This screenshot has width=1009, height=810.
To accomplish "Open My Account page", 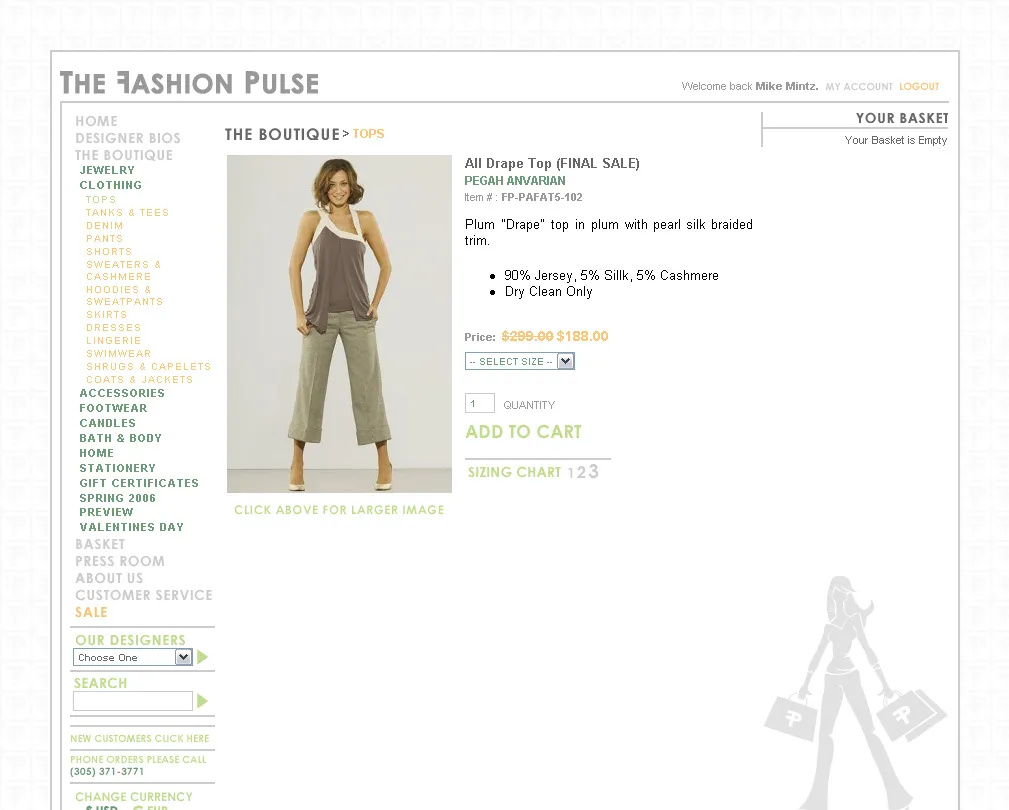I will (x=859, y=86).
